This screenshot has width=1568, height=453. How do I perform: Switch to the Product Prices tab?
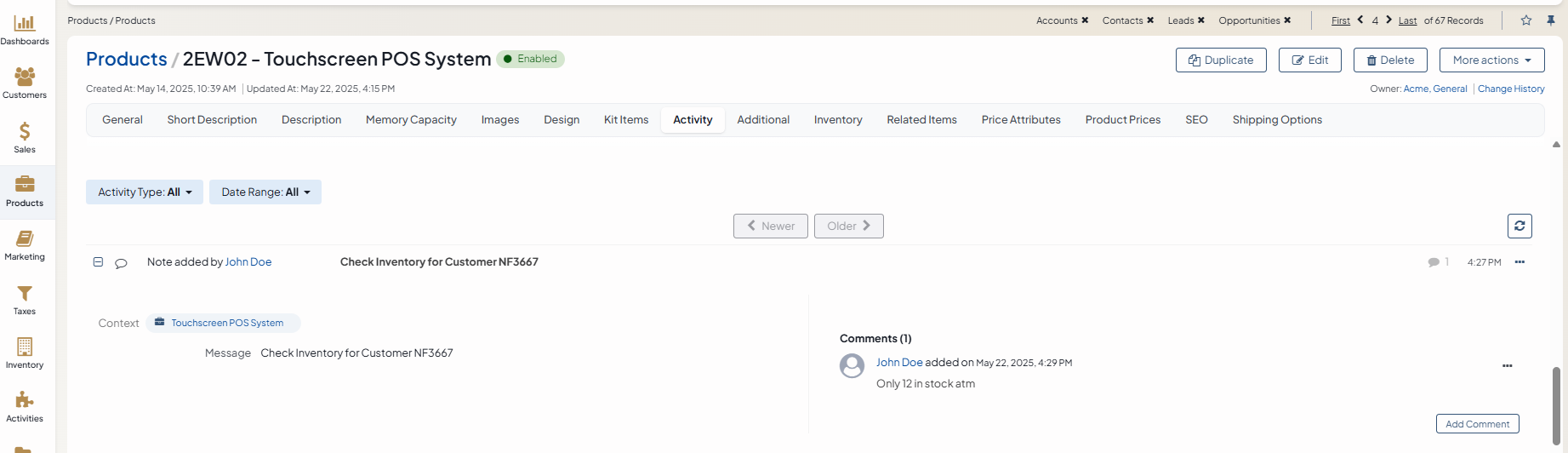coord(1122,120)
